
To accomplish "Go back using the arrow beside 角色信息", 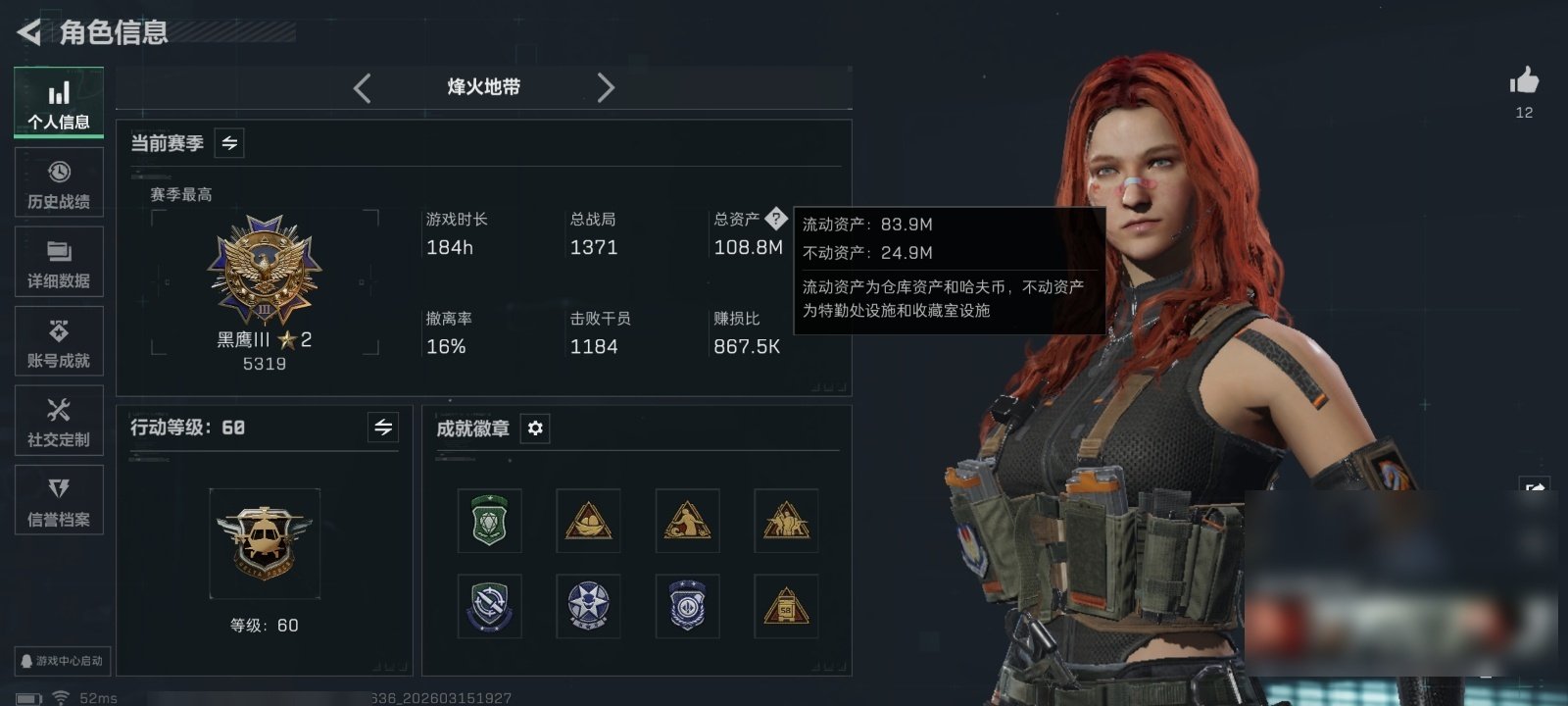I will pyautogui.click(x=29, y=32).
